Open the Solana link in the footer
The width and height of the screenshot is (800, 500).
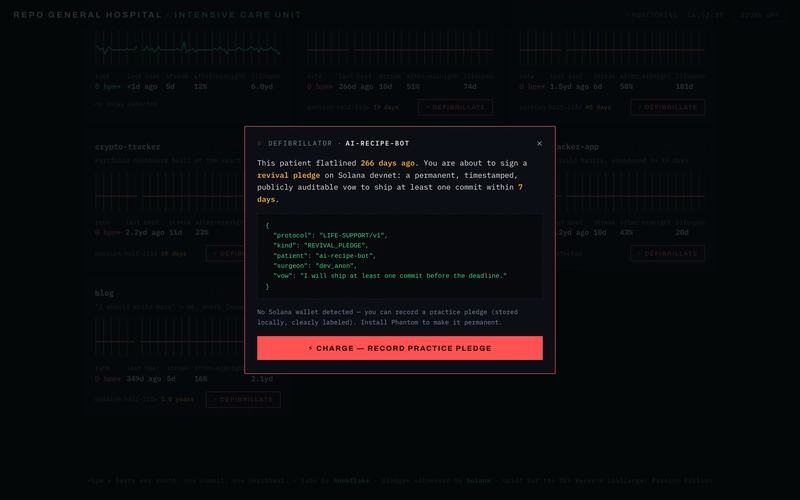478,481
